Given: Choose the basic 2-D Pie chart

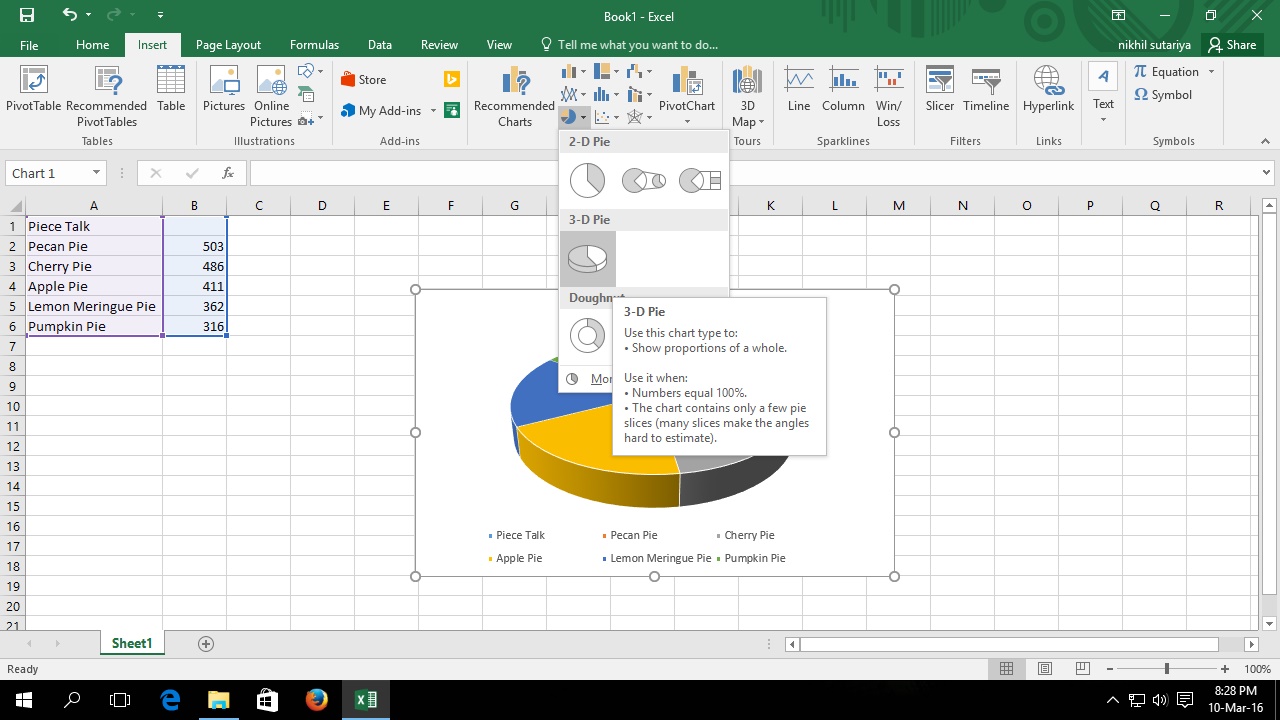Looking at the screenshot, I should point(588,181).
